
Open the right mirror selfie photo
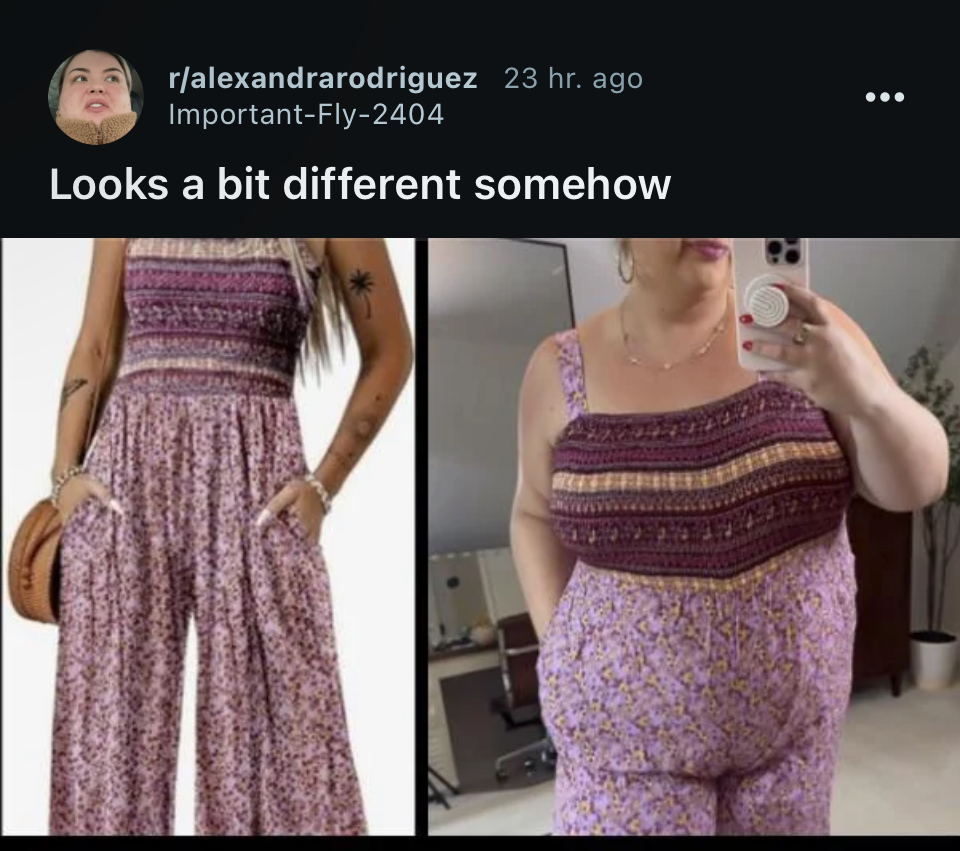pyautogui.click(x=694, y=536)
